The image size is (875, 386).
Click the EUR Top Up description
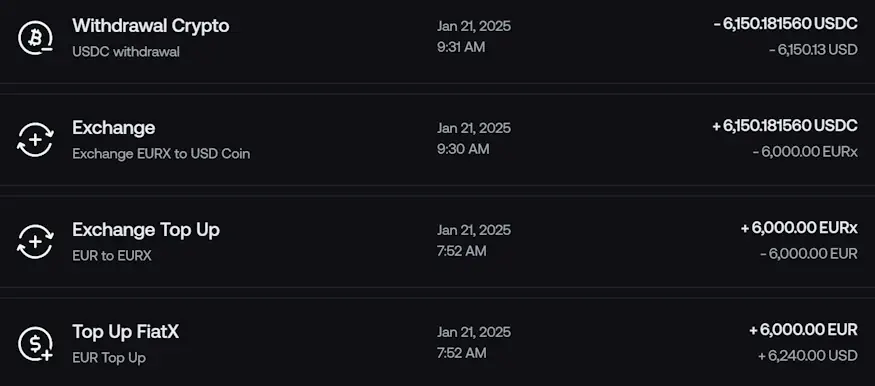[109, 358]
